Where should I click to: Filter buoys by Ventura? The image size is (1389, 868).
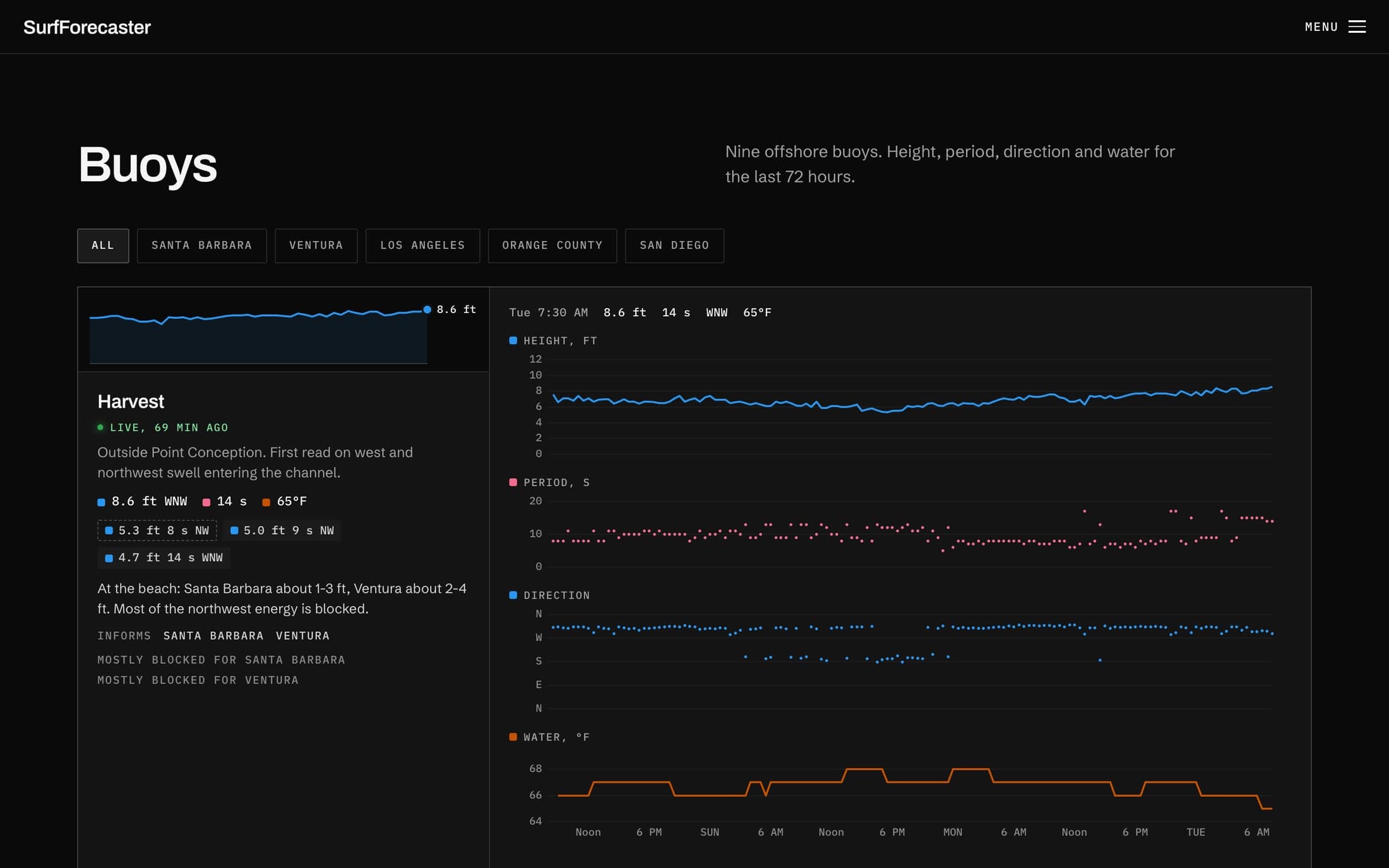coord(316,246)
